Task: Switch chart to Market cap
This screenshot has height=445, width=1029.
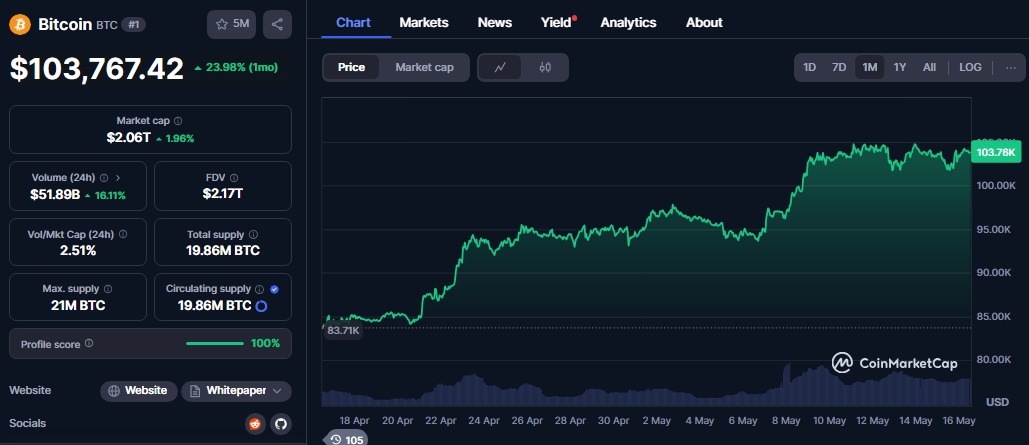Action: pyautogui.click(x=425, y=67)
